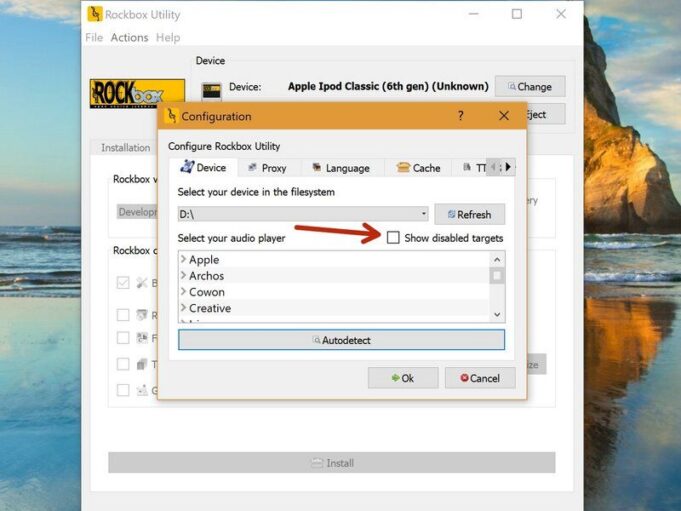Screen dimensions: 681x511
Task: Expand the Creative tree node
Action: click(183, 307)
